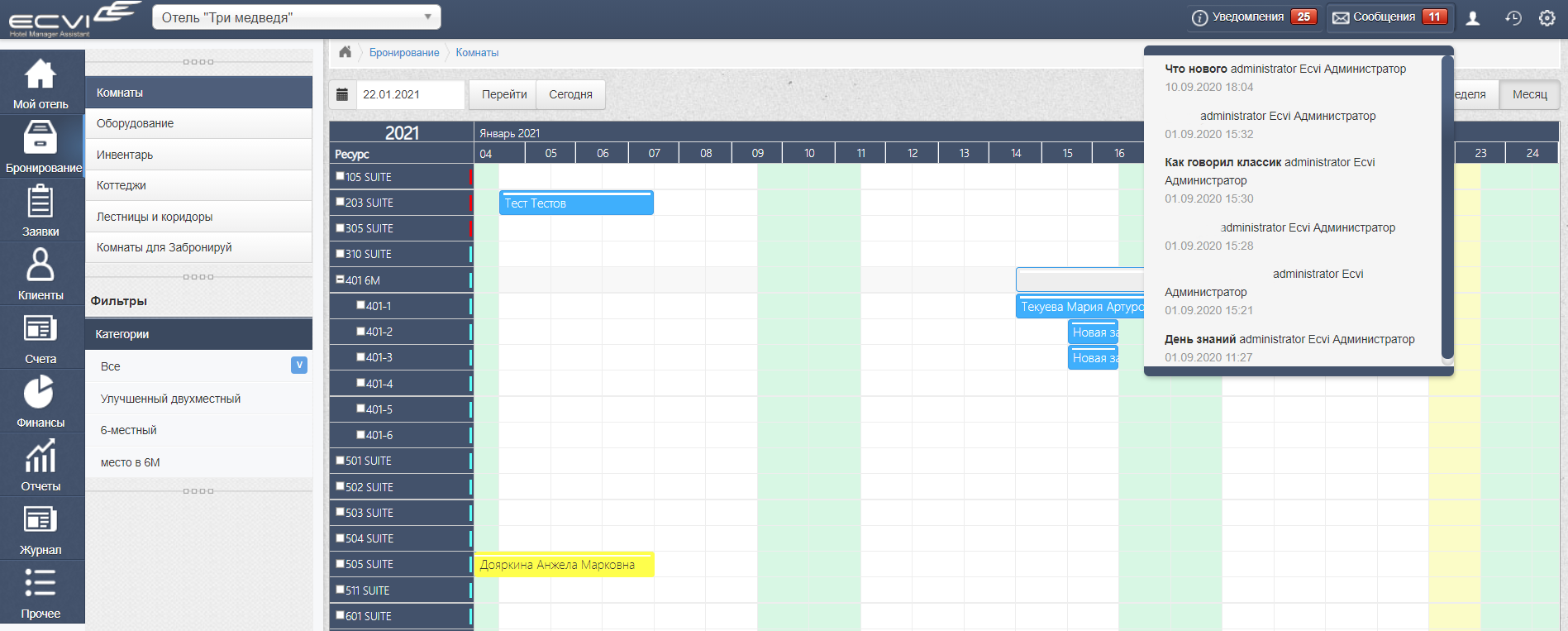Expand the 505 SUITE row

[x=340, y=563]
